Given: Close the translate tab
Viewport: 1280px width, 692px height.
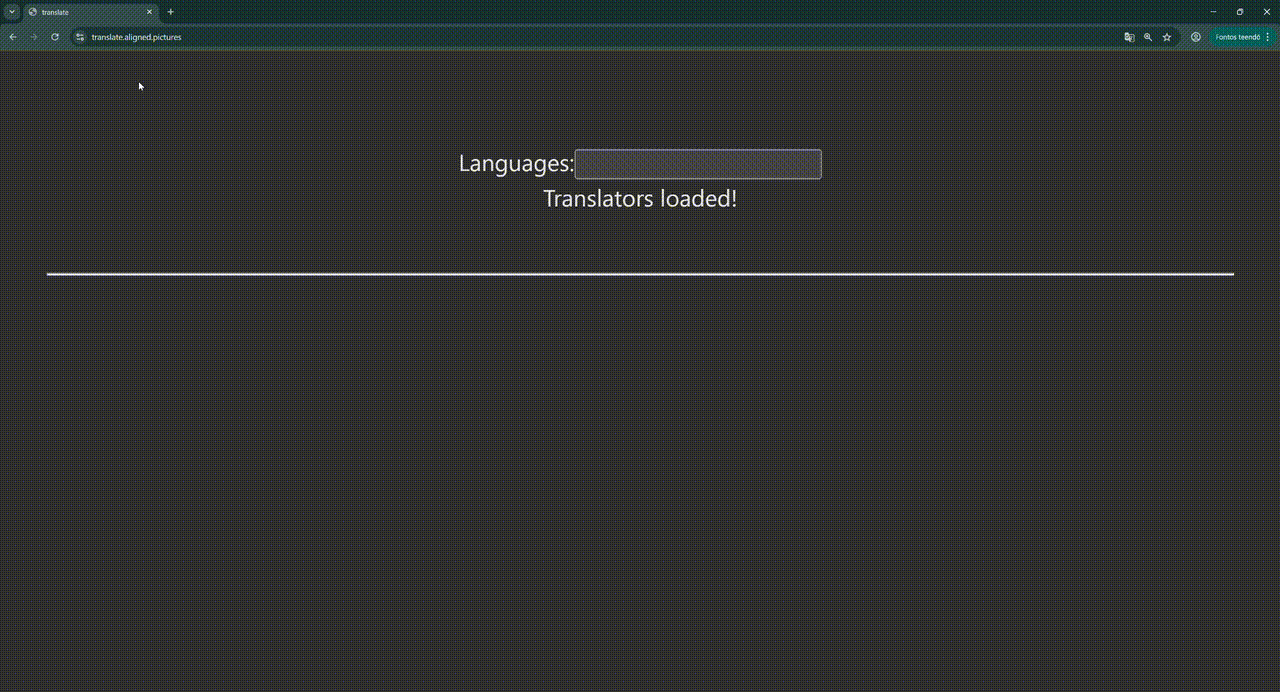Looking at the screenshot, I should click(x=150, y=12).
